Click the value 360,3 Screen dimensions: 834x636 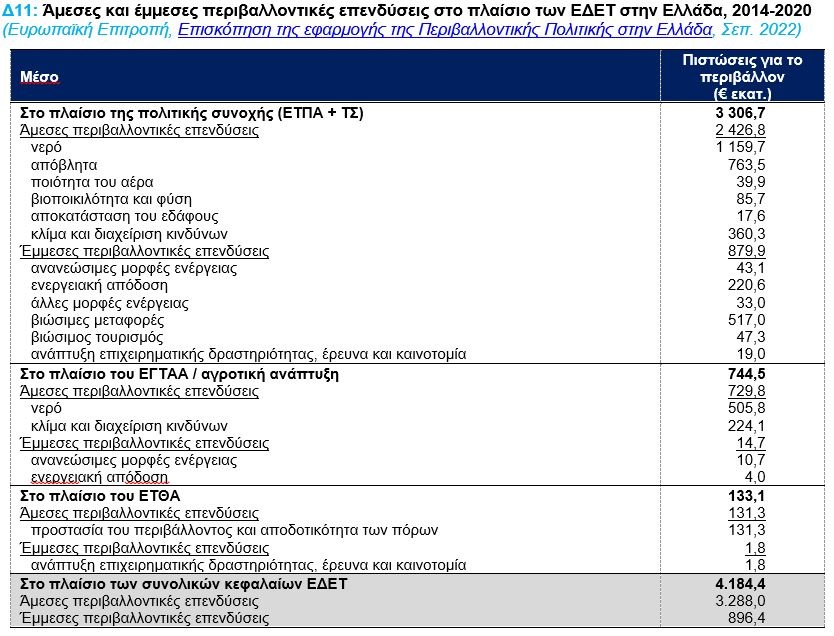pyautogui.click(x=747, y=233)
